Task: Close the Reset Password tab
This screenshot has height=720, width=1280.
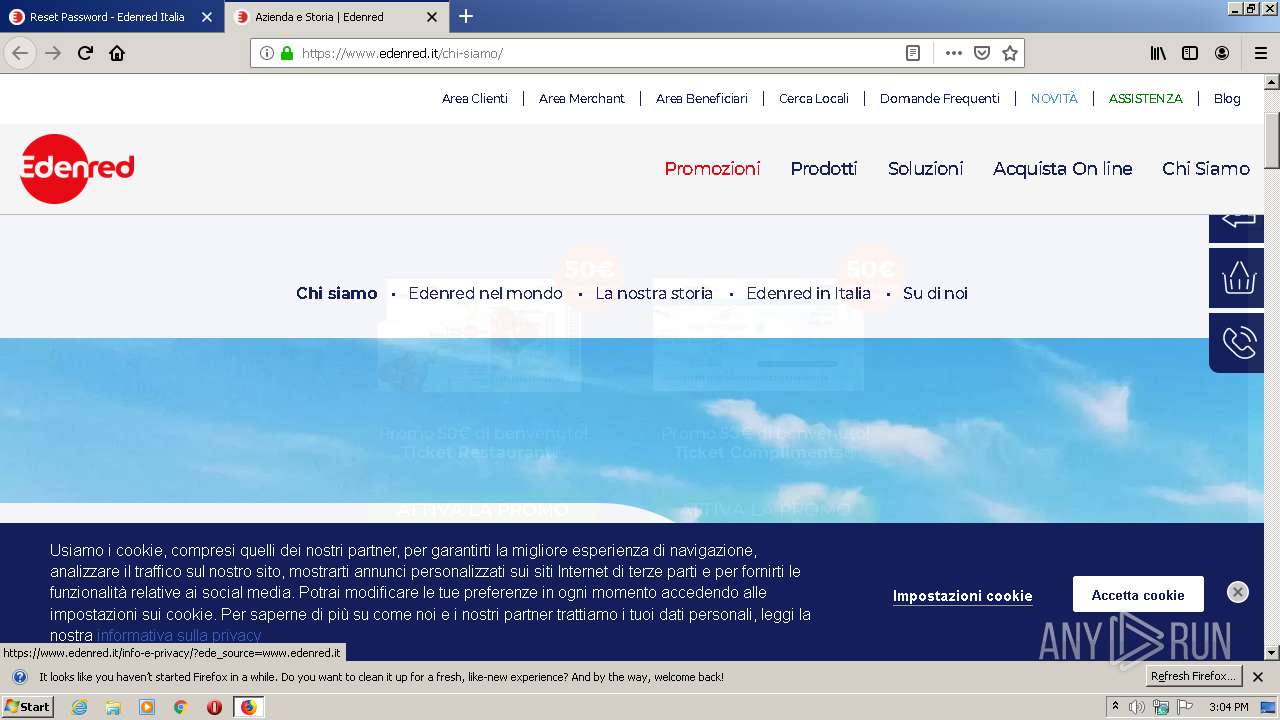Action: coord(207,17)
